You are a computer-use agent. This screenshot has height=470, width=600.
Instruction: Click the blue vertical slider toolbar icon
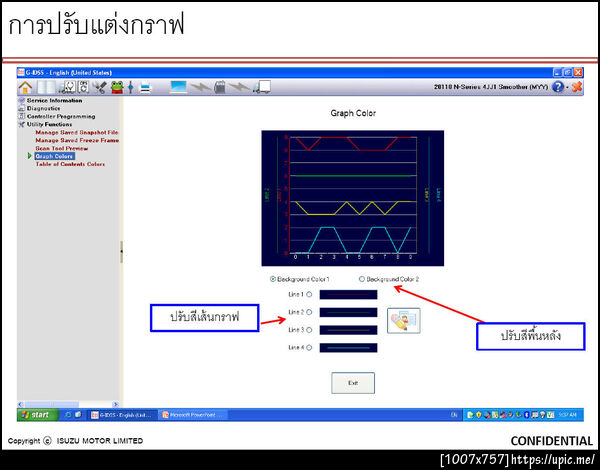(130, 88)
